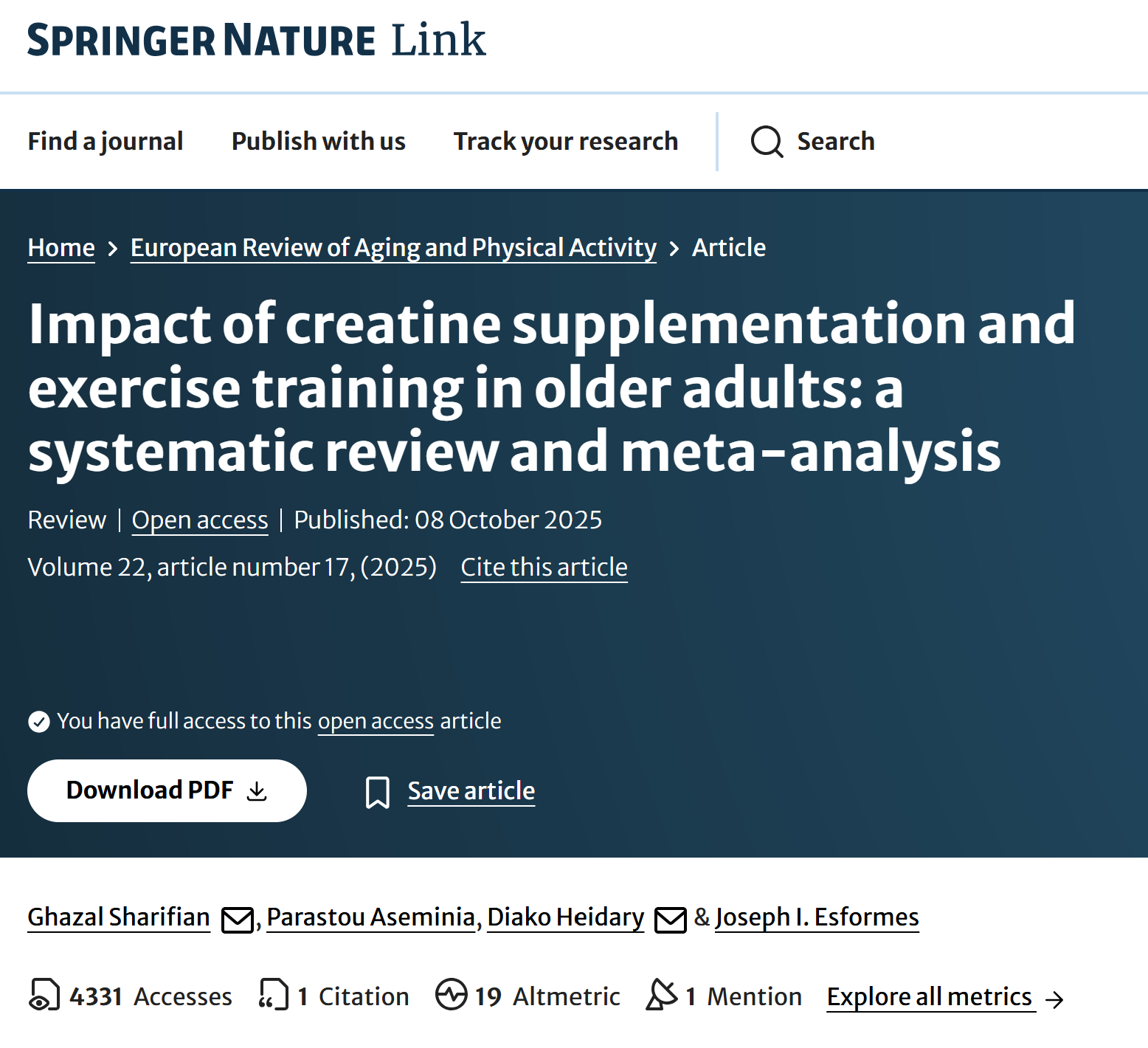Open European Review of Aging breadcrumb
The height and width of the screenshot is (1048, 1148).
pos(393,248)
